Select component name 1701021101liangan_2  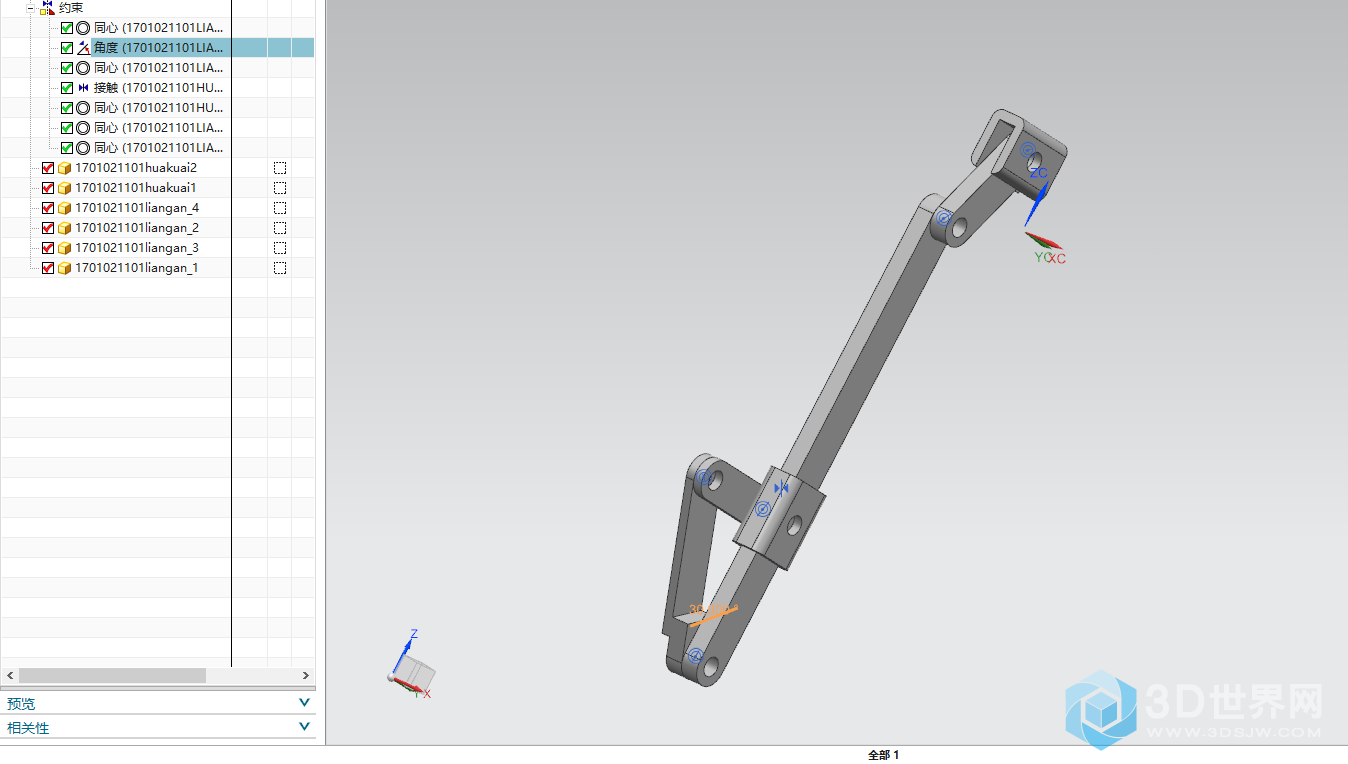pos(137,228)
